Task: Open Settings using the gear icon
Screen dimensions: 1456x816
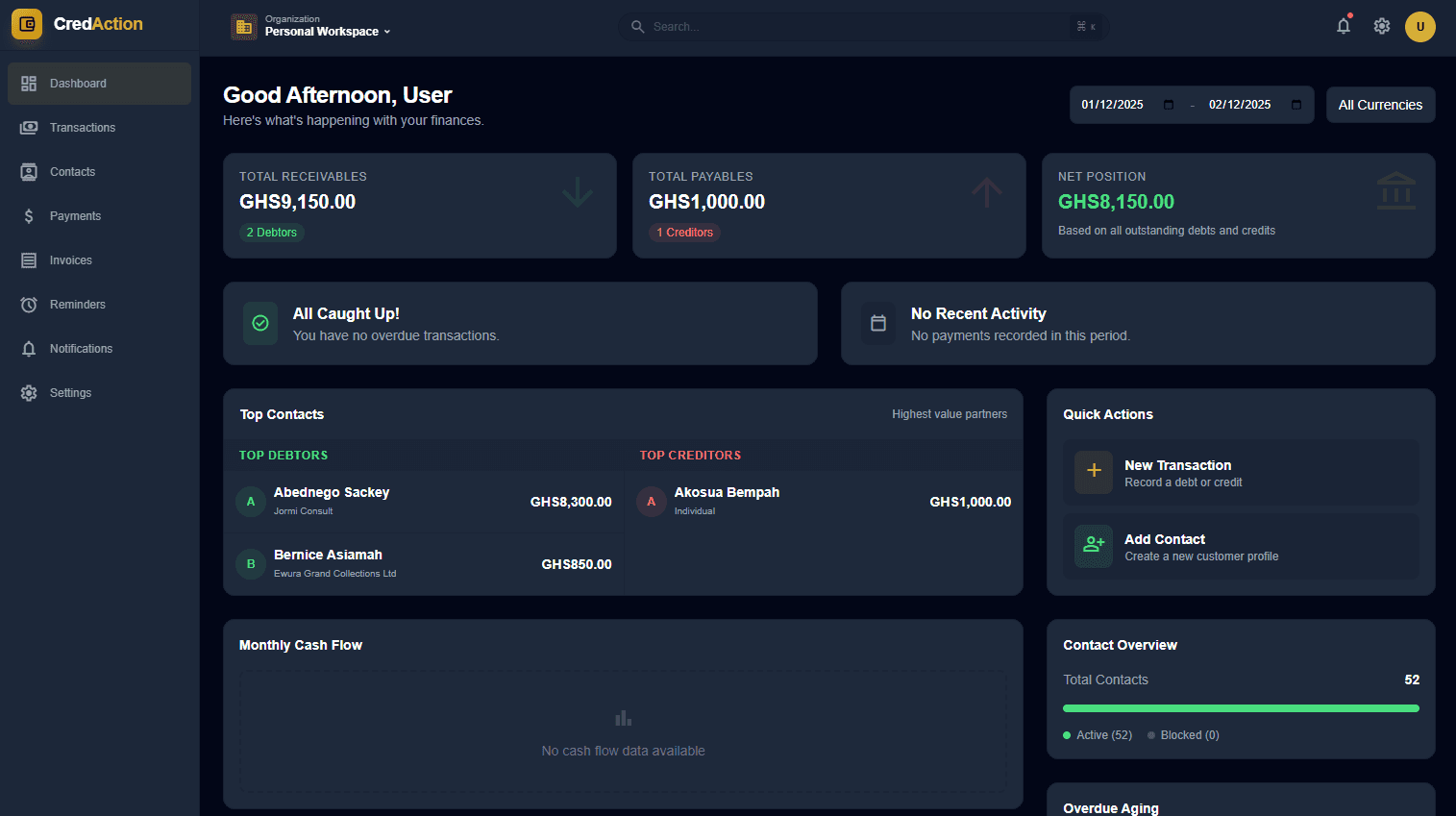Action: tap(1381, 26)
